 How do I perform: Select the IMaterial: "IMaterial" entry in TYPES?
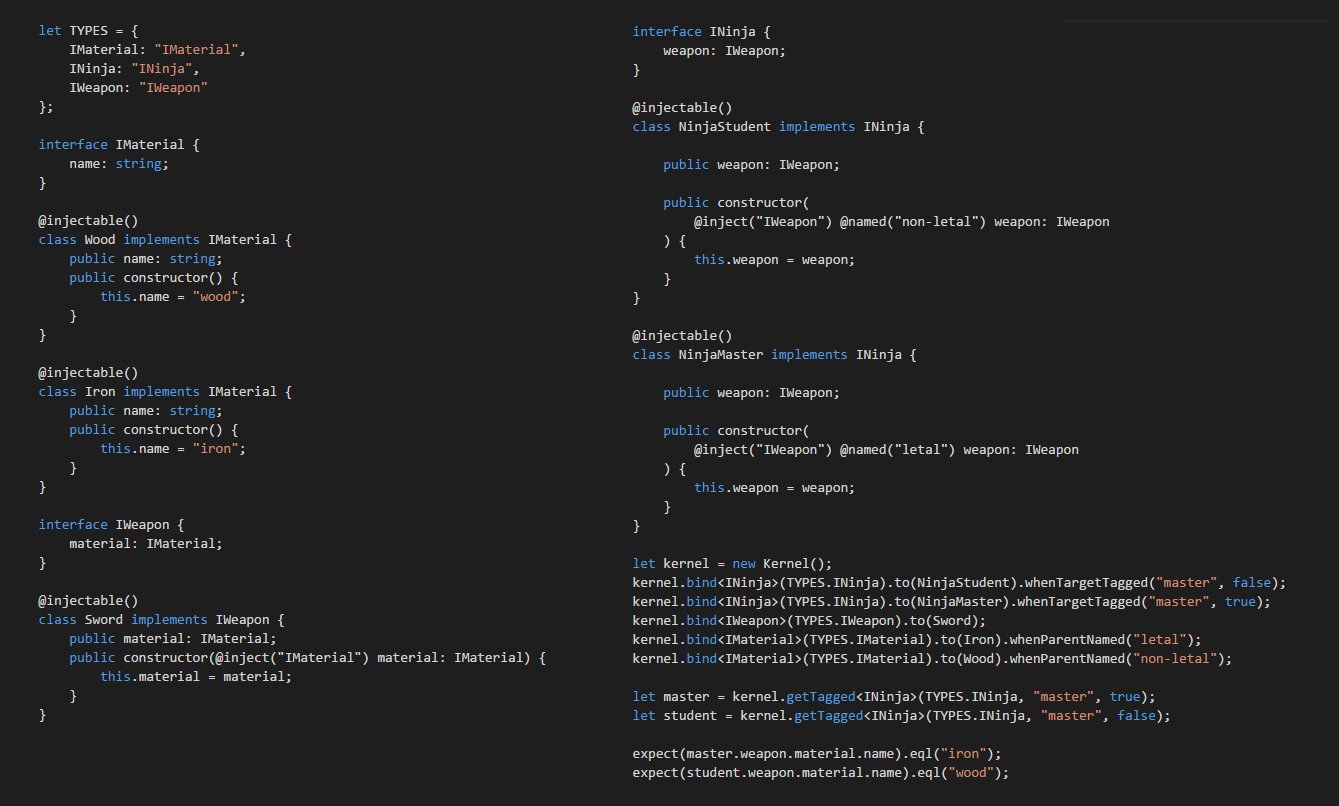157,50
